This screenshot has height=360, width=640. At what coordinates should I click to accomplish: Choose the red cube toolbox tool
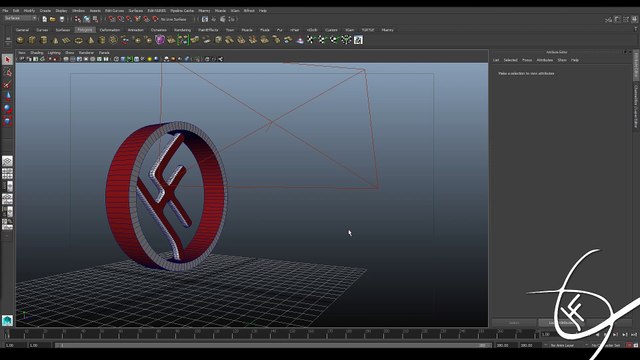coord(7,121)
